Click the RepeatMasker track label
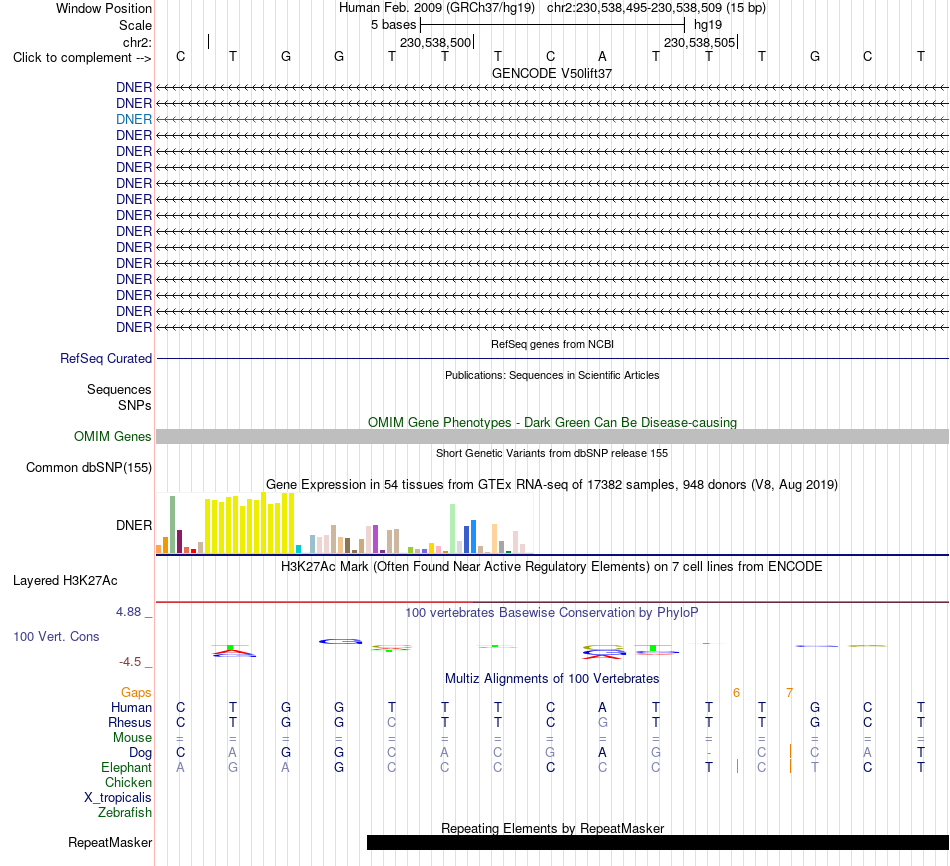The image size is (950, 866). click(x=110, y=842)
